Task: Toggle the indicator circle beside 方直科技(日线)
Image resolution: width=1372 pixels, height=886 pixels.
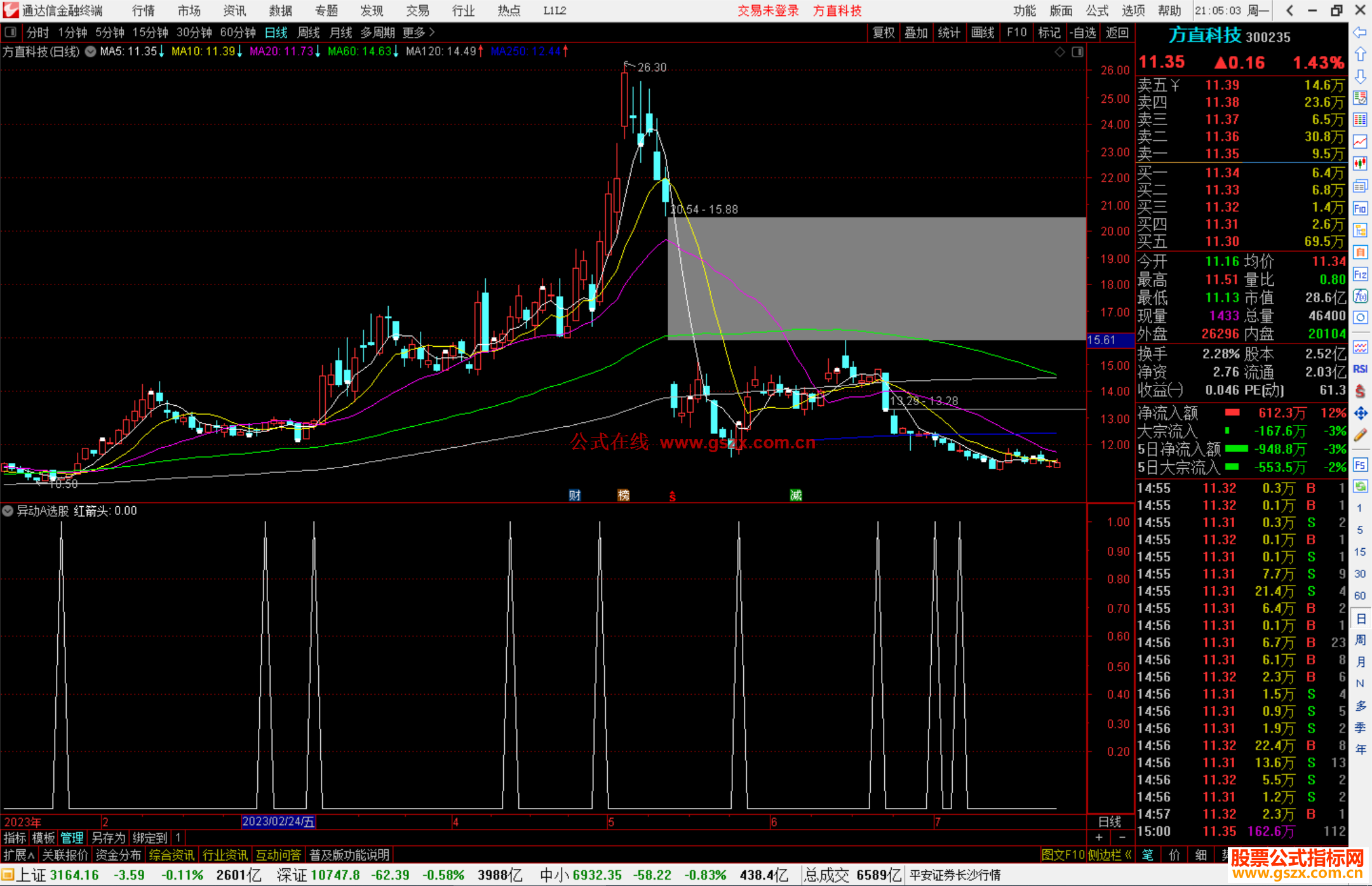Action: coord(91,51)
